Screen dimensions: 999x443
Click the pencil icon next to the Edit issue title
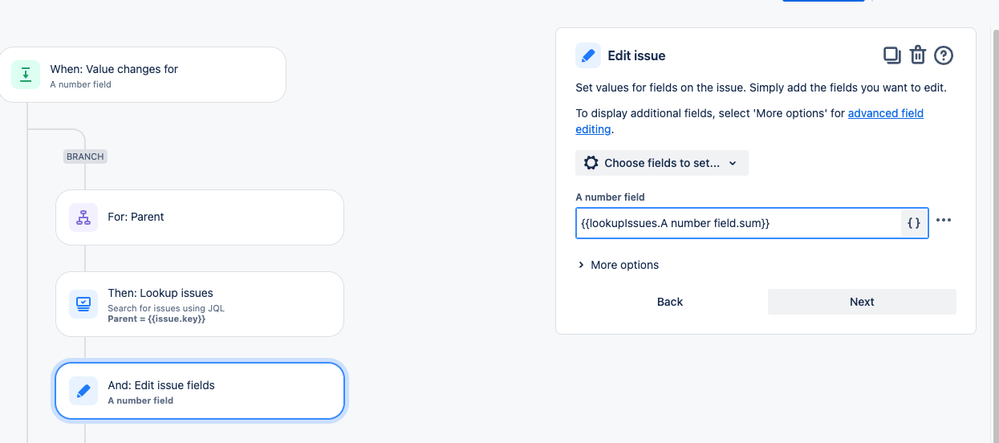click(588, 55)
